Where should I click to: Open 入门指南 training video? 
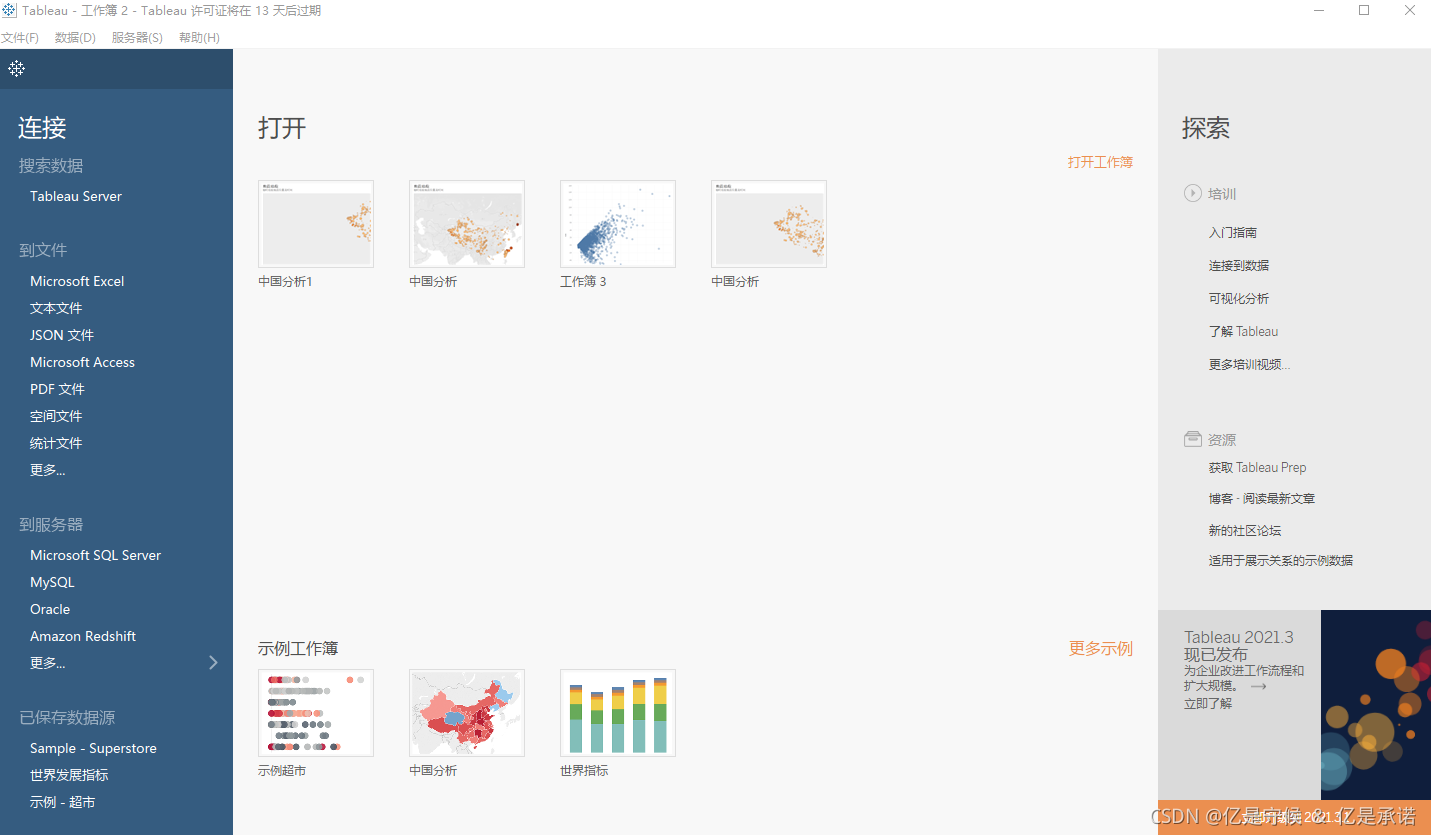tap(1233, 233)
